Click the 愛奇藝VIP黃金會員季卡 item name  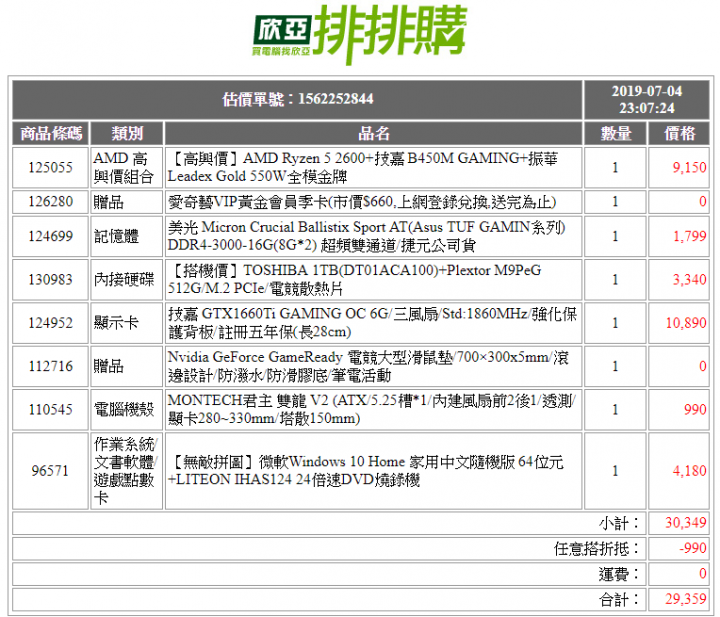tap(361, 202)
